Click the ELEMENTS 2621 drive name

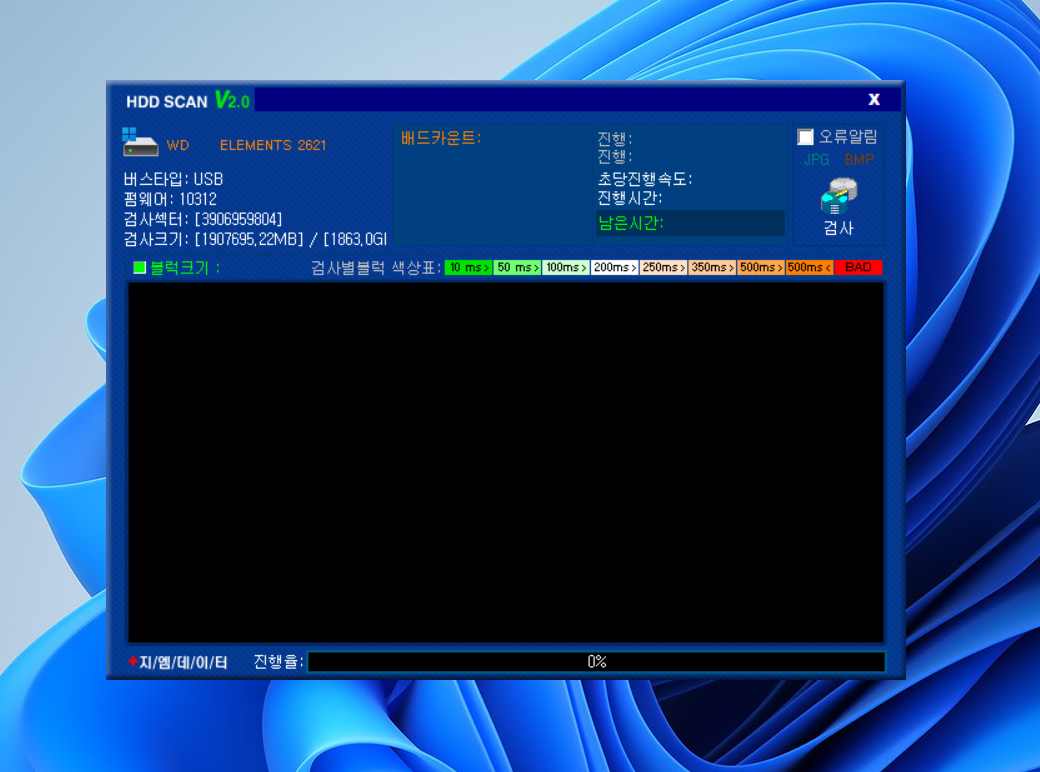coord(273,145)
